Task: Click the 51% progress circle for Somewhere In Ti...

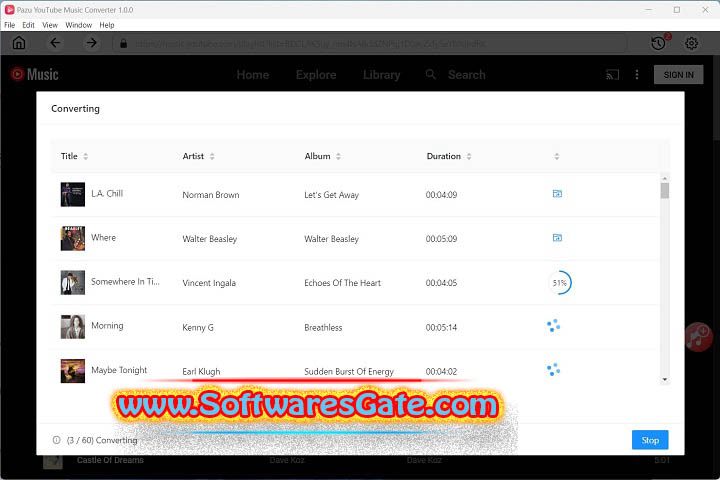Action: click(560, 283)
